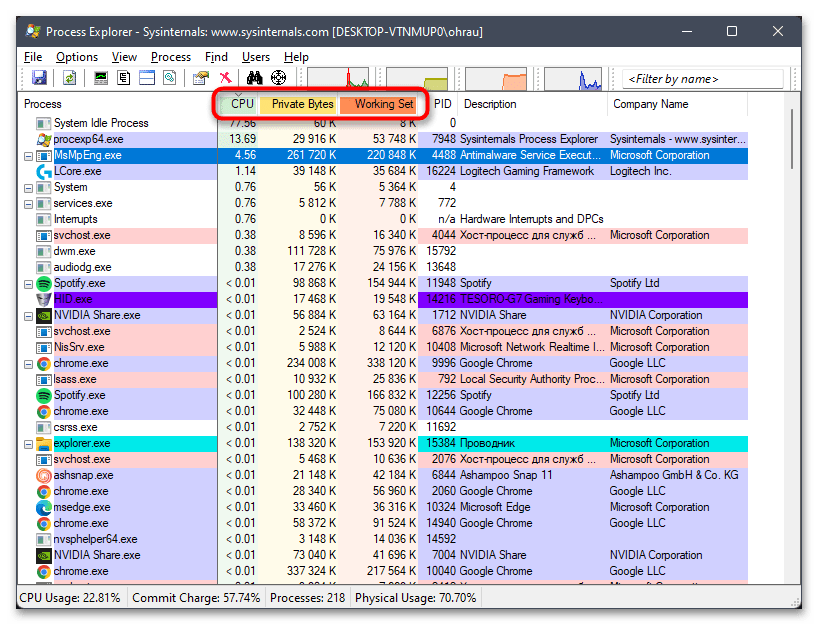Open Find Handle or DLL binoculars search
Screen dimensions: 818x625
(x=253, y=77)
